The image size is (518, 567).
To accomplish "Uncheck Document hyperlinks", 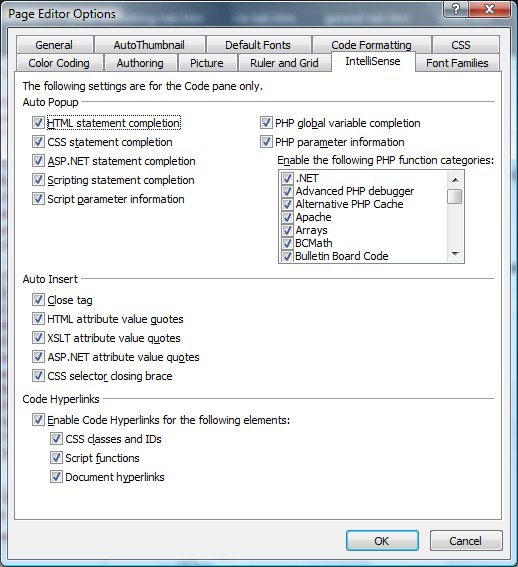I will tap(56, 477).
